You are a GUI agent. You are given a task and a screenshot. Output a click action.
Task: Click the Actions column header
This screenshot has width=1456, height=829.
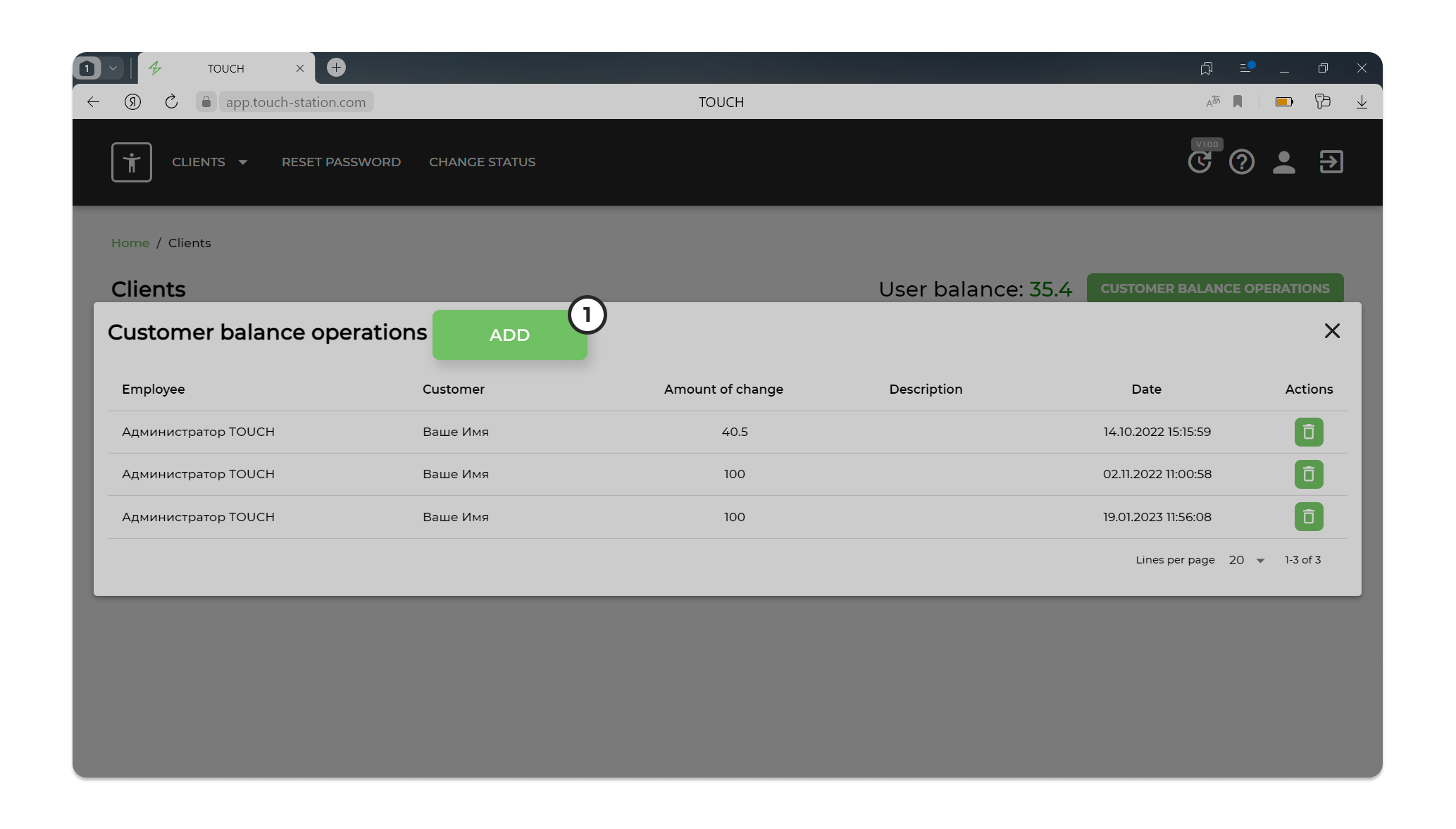pyautogui.click(x=1309, y=389)
